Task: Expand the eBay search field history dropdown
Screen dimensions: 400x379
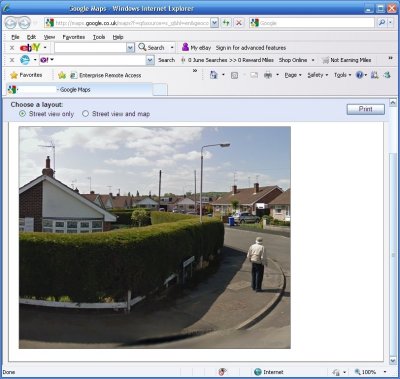Action: click(130, 48)
